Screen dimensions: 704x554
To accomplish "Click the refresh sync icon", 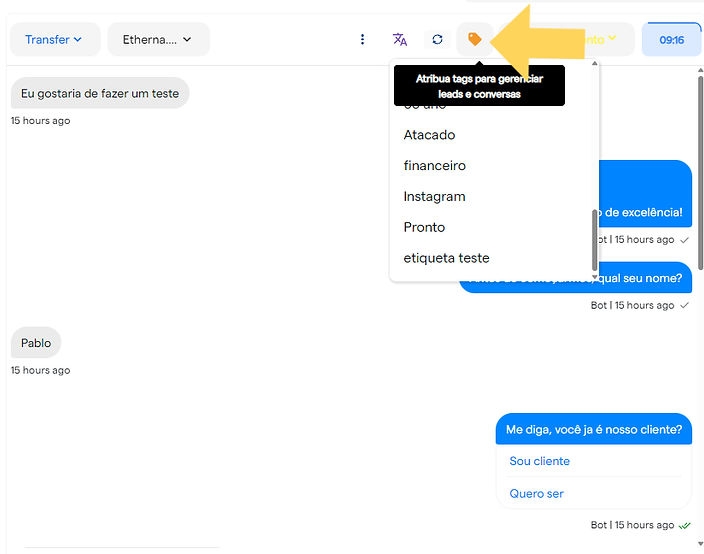I will point(437,39).
